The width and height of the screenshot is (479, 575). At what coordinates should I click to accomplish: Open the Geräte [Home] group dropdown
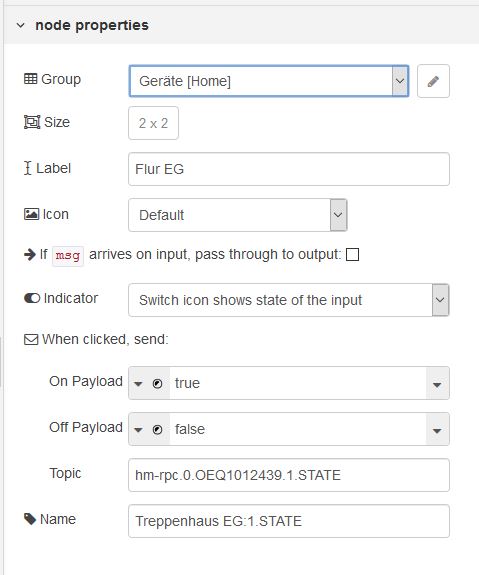coord(269,81)
